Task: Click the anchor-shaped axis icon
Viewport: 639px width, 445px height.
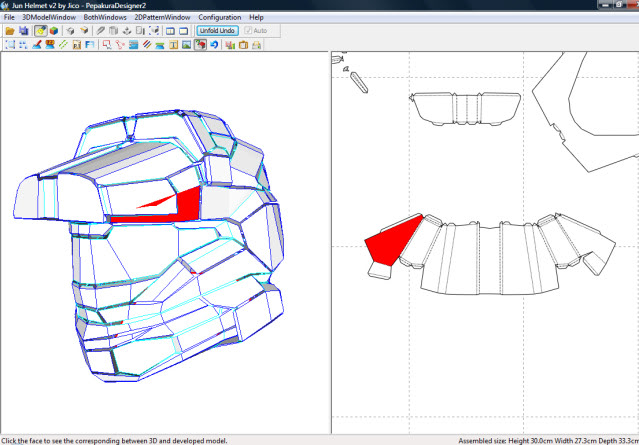Action: (x=127, y=31)
